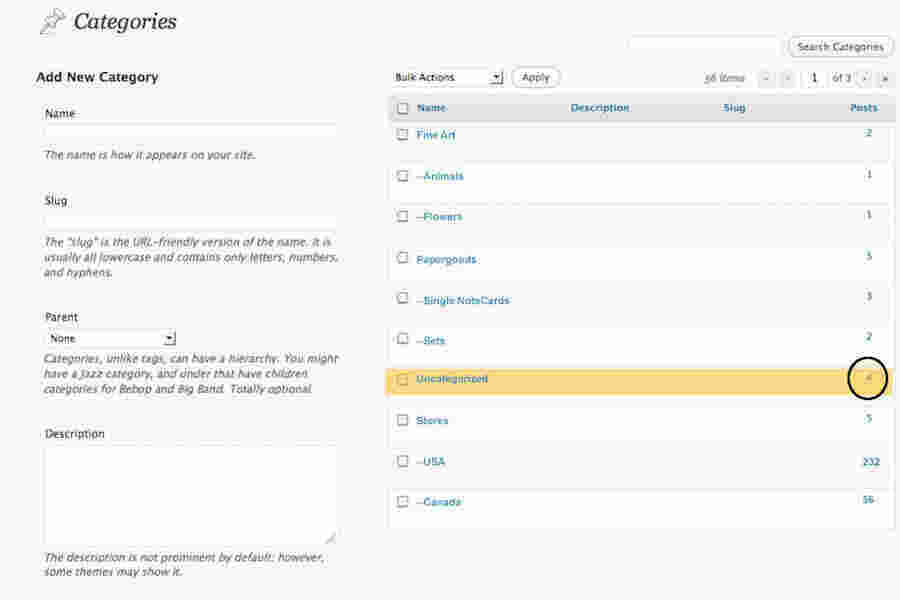Jump to last page of categories
The image size is (900, 600).
[x=885, y=78]
